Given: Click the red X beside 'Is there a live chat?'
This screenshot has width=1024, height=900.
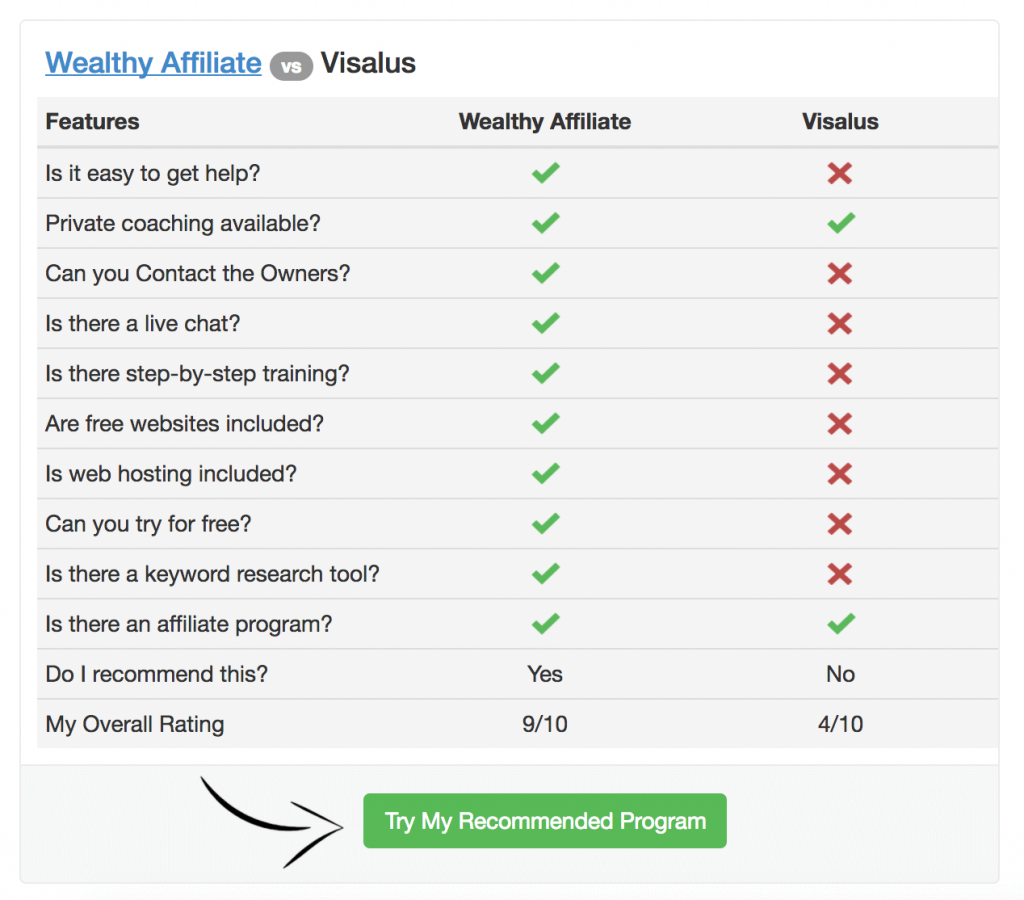Looking at the screenshot, I should [840, 323].
